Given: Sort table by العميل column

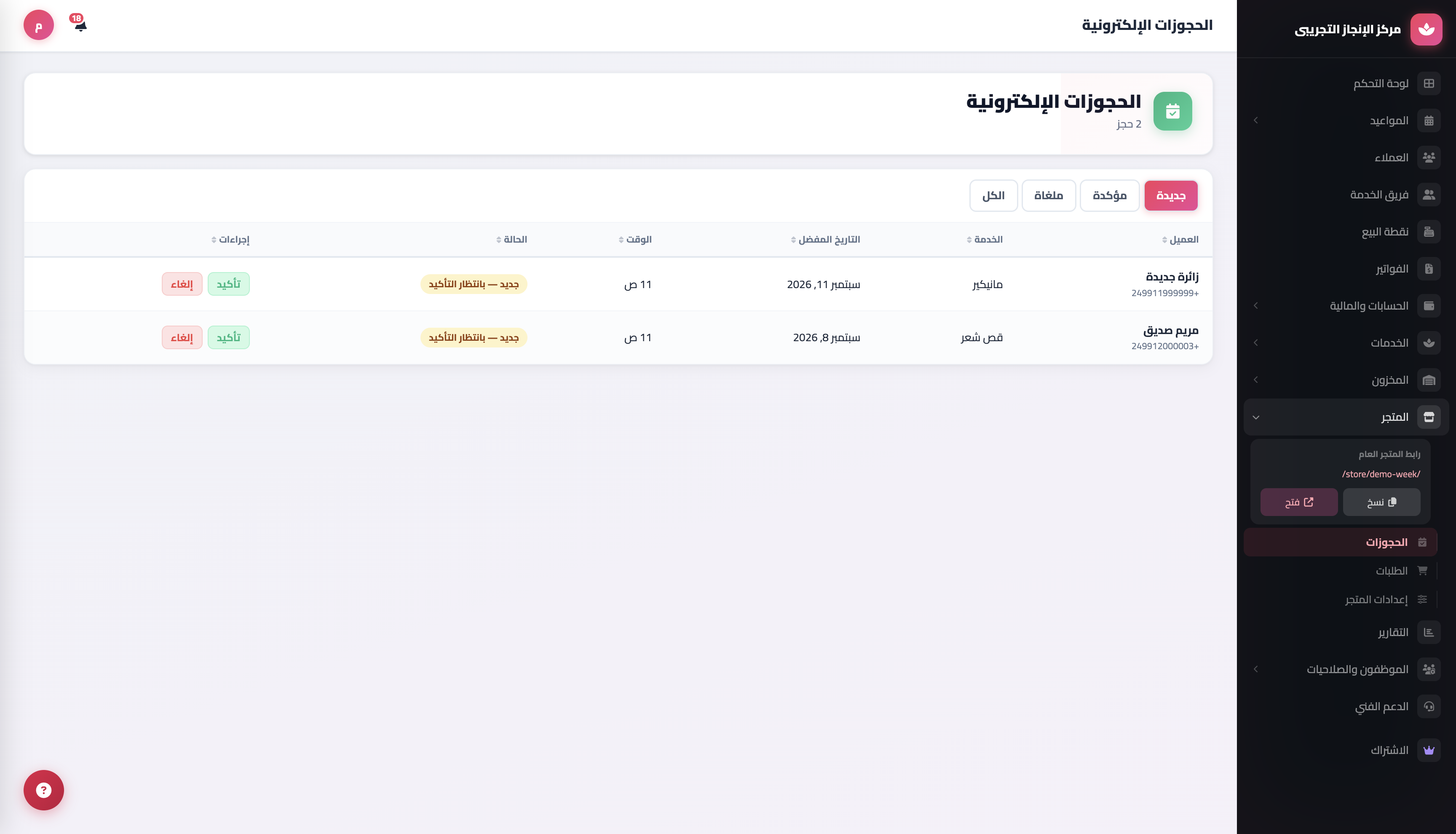Looking at the screenshot, I should pyautogui.click(x=1180, y=239).
